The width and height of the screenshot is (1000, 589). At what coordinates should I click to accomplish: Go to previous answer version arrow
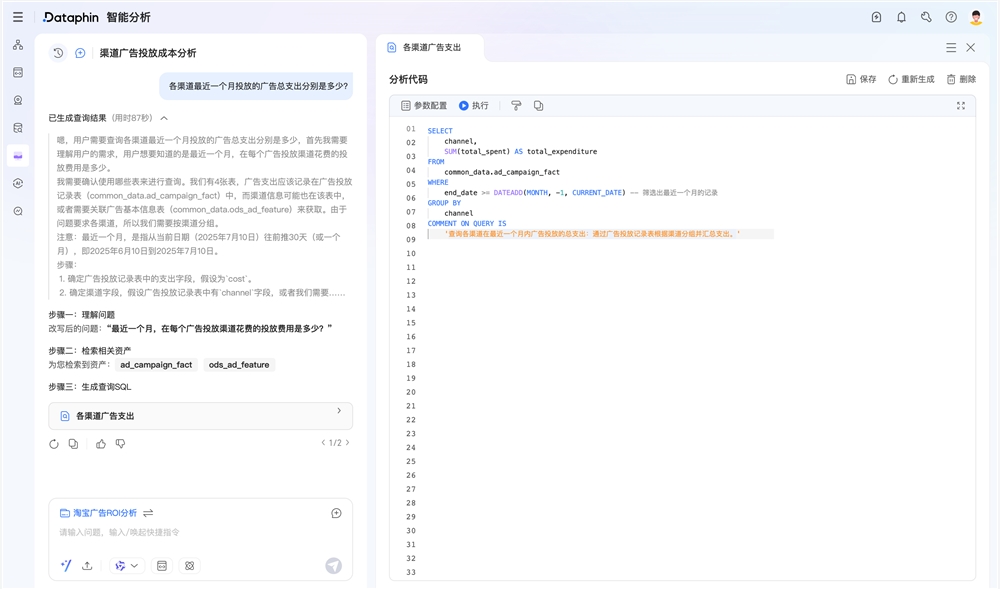click(323, 442)
